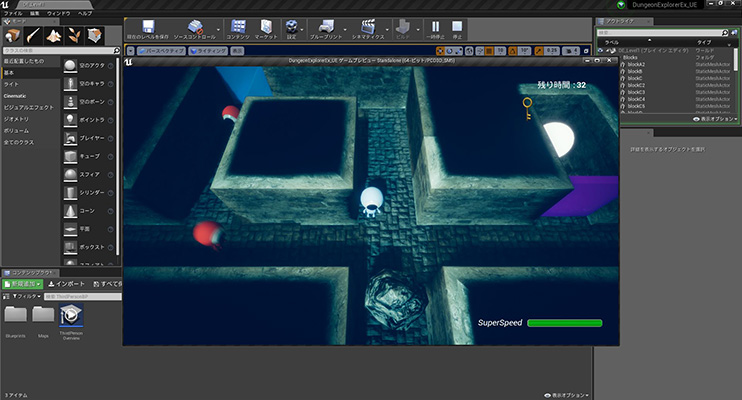The width and height of the screenshot is (742, 400).
Task: Open the Add New (新規追加) dropdown
Action: pos(22,284)
